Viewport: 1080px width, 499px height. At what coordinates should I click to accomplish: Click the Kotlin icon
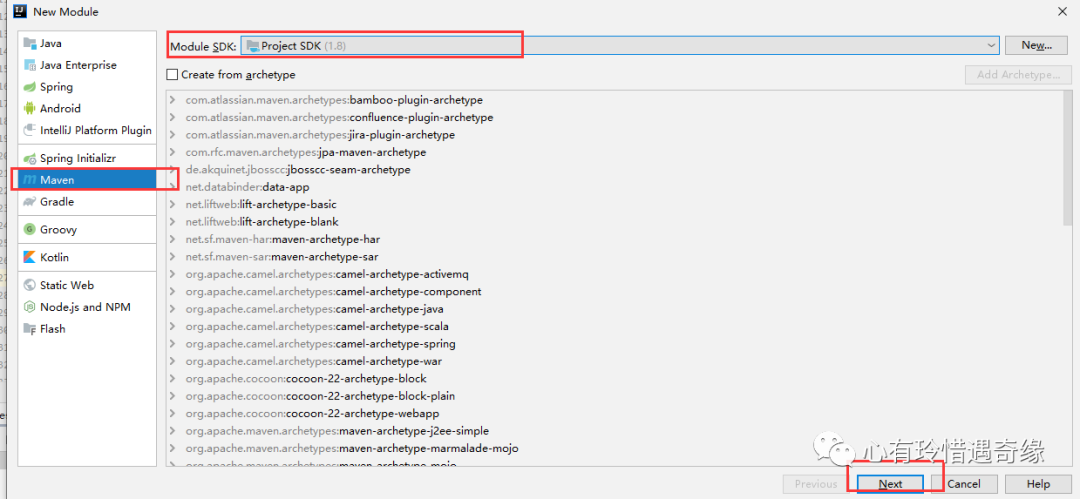(x=30, y=257)
